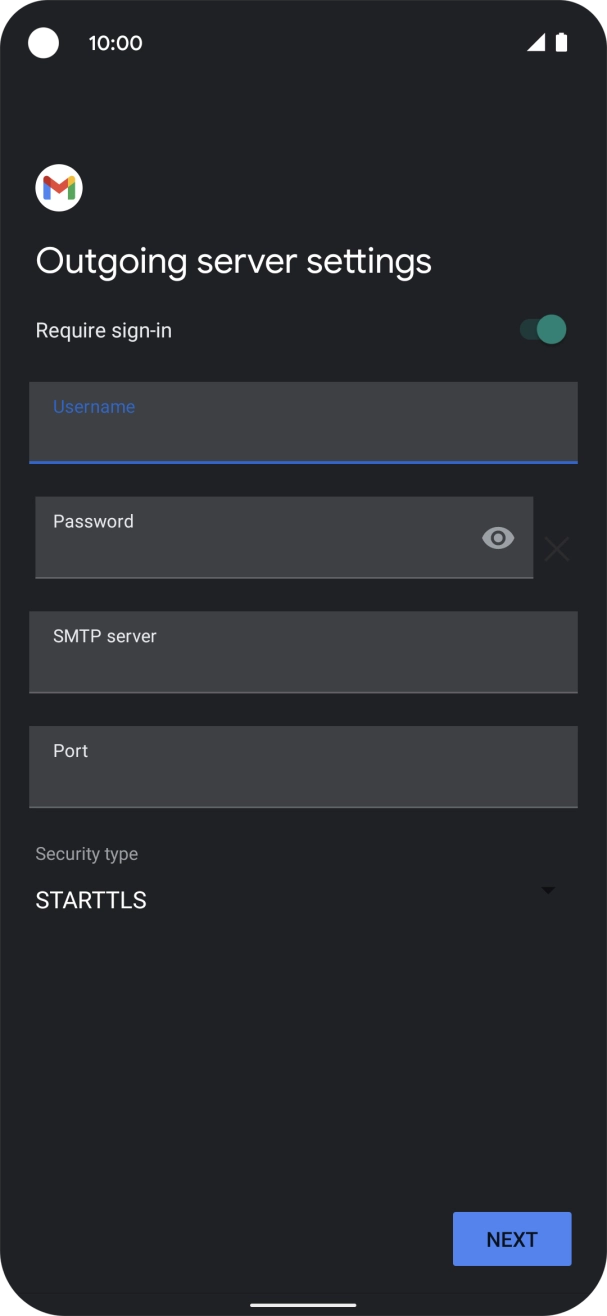607x1316 pixels.
Task: Click the Gmail app icon
Action: click(x=58, y=188)
